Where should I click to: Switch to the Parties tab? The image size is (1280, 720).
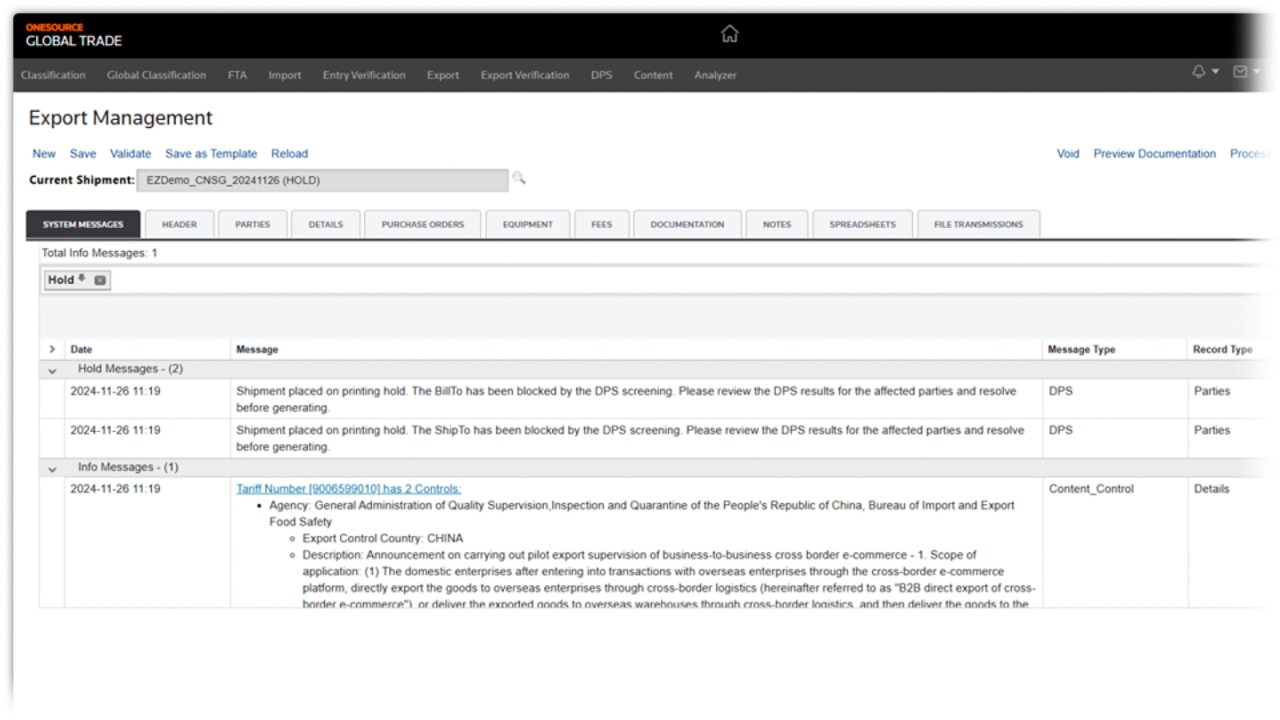click(252, 225)
